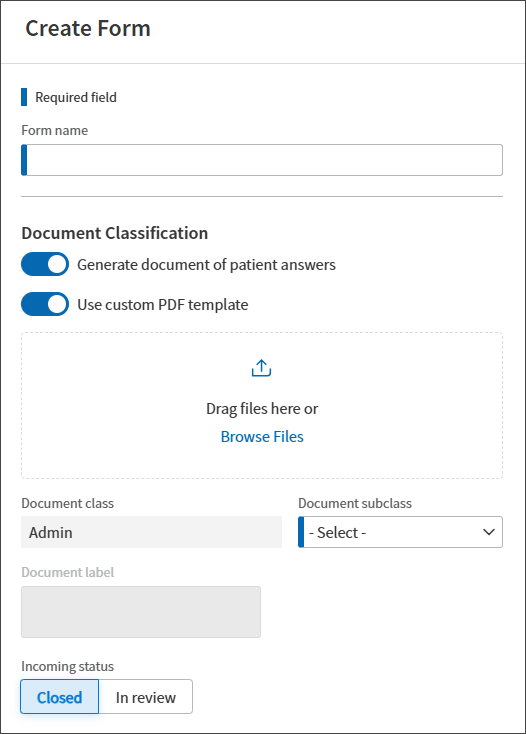The height and width of the screenshot is (734, 526).
Task: Click the Incoming status label
Action: point(67,666)
